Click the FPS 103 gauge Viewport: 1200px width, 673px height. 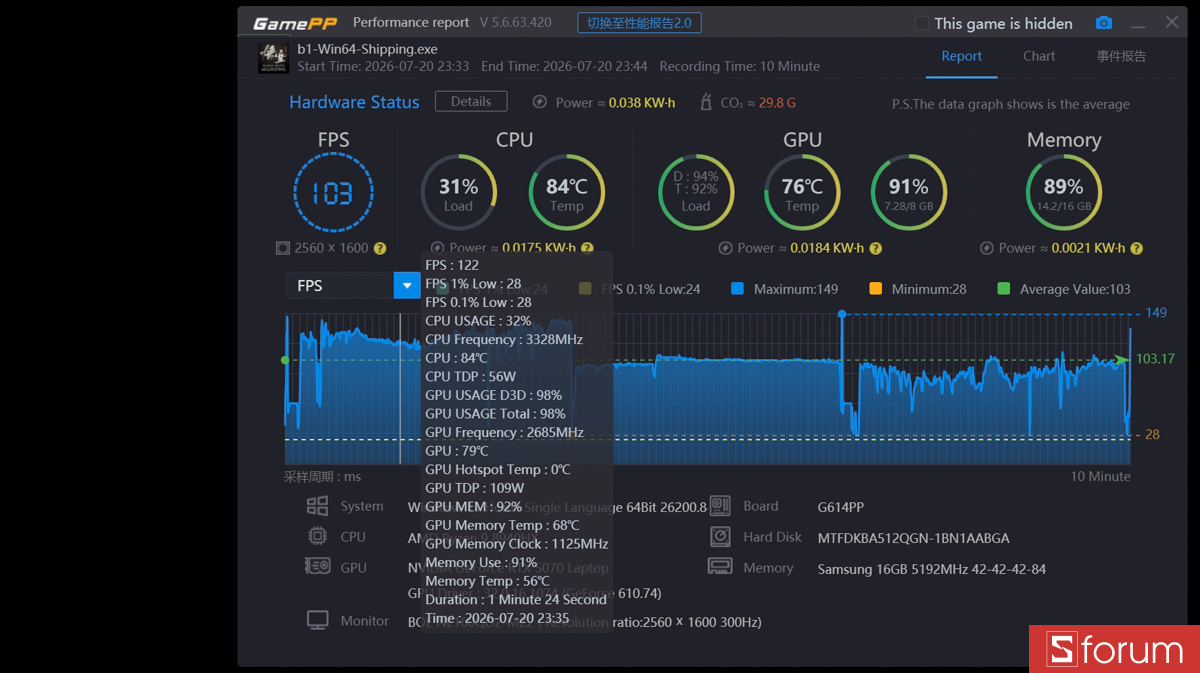click(333, 193)
